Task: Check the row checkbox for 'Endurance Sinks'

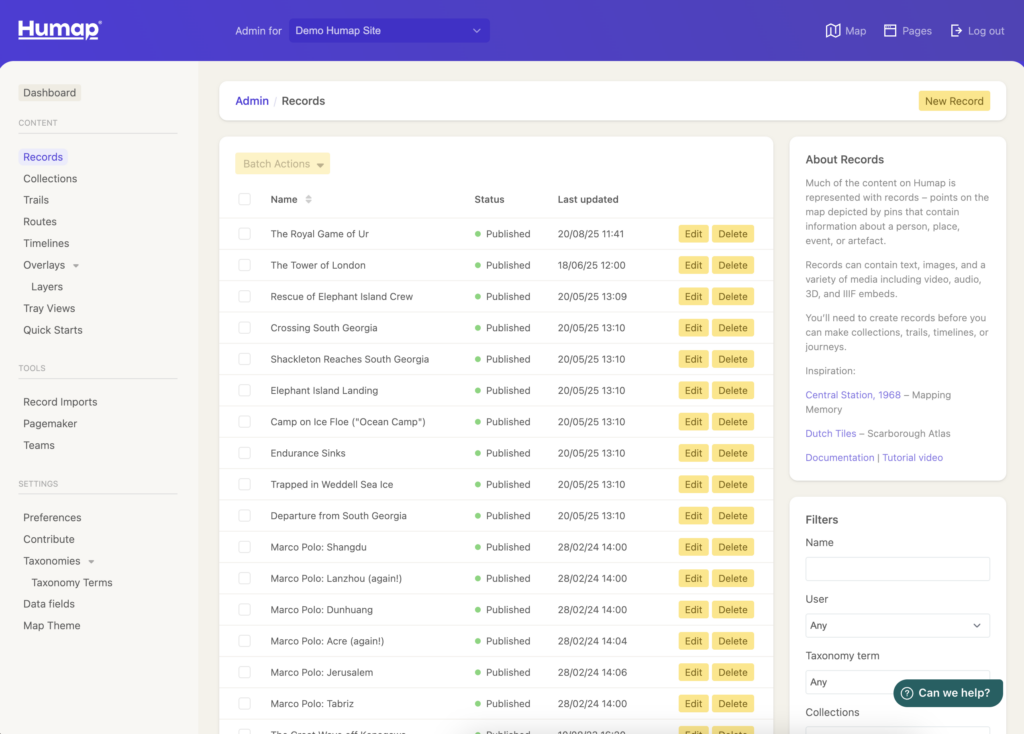Action: tap(243, 452)
